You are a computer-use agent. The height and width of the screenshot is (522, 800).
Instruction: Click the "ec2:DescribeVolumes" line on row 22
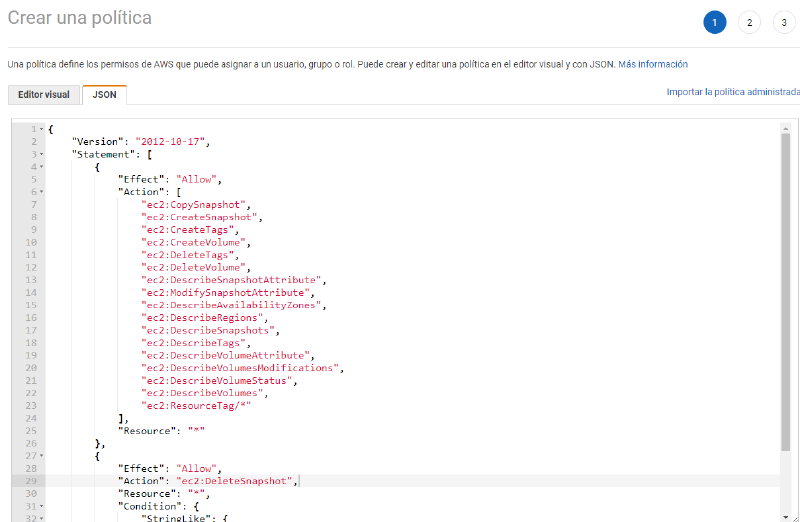click(x=202, y=393)
